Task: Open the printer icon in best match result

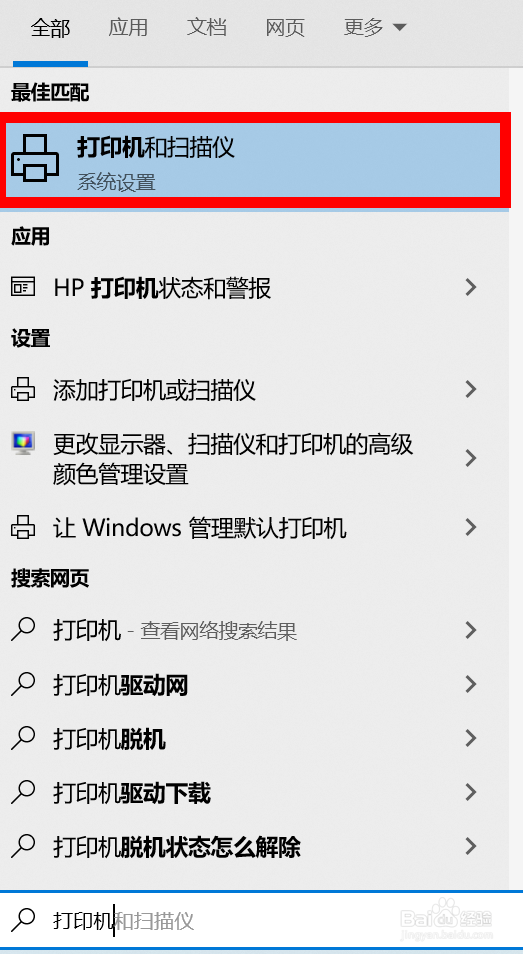Action: point(35,158)
